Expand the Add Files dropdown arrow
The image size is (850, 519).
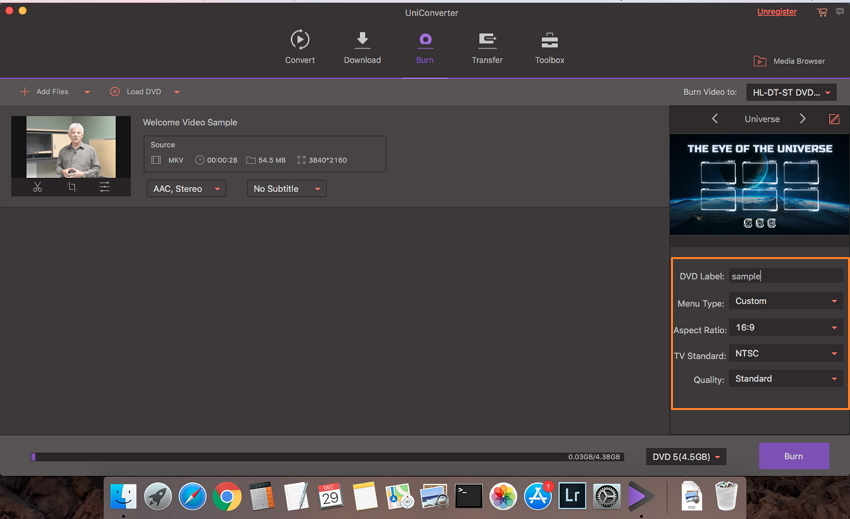[x=87, y=92]
